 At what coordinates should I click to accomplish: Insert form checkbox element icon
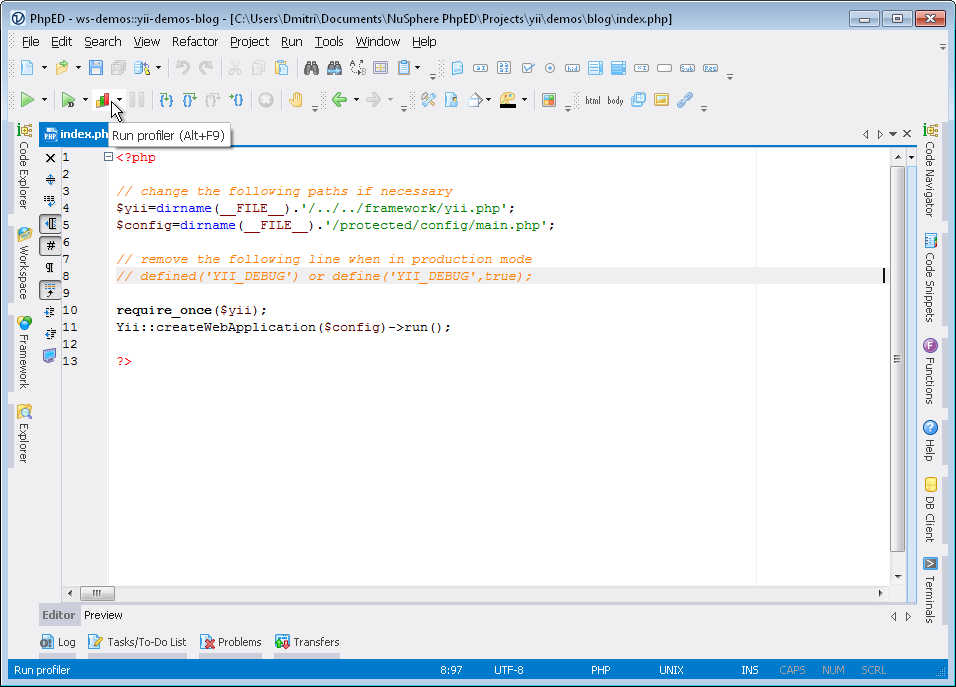point(528,68)
